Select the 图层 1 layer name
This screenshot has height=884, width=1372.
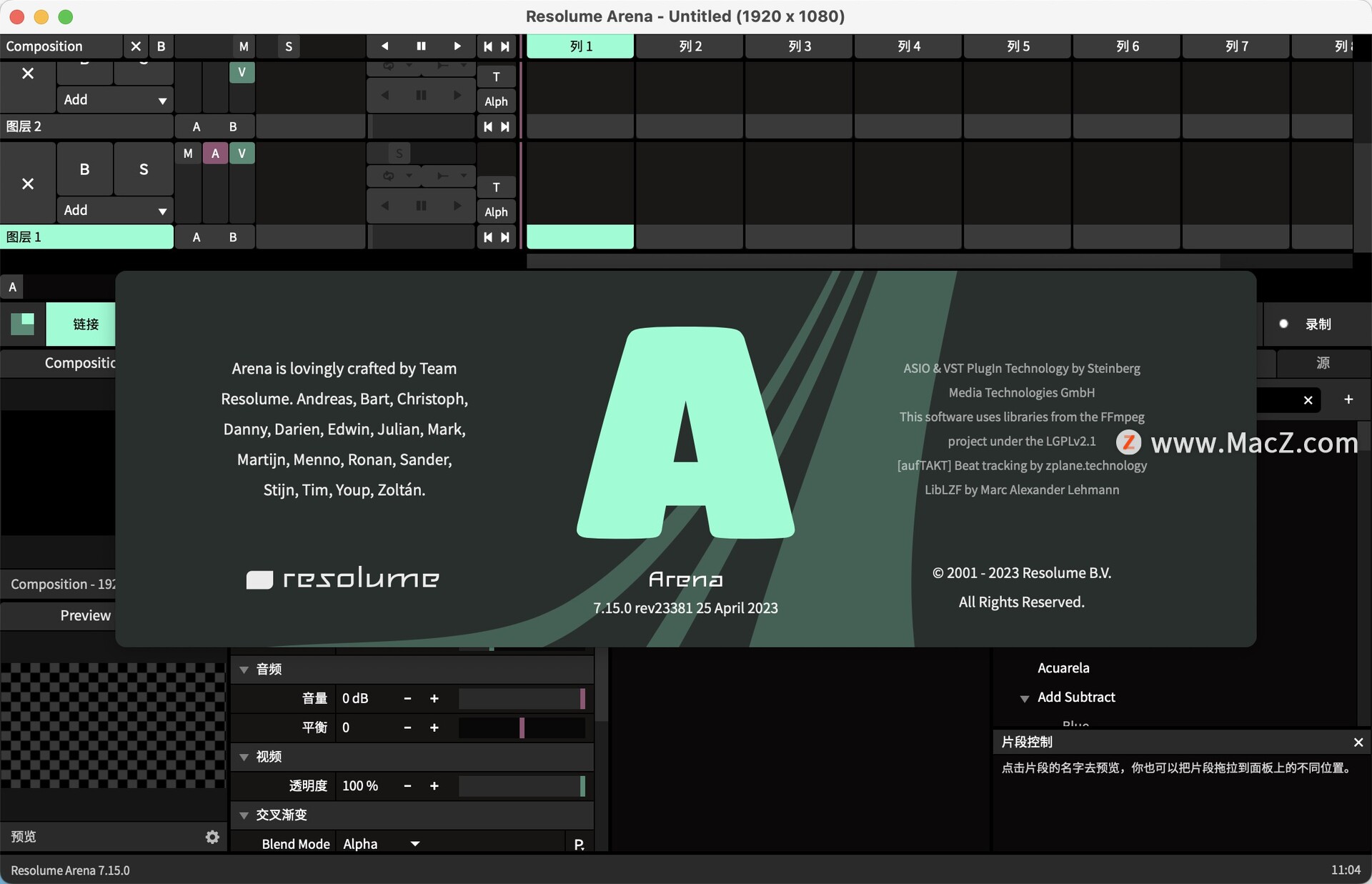click(86, 237)
